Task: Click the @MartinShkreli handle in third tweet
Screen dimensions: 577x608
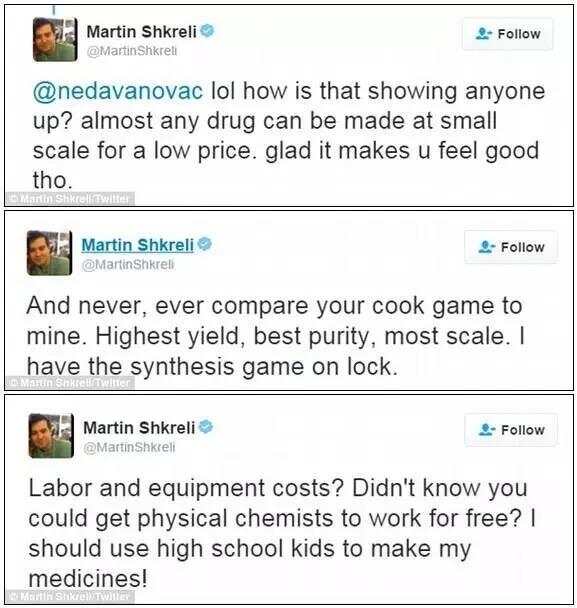Action: (130, 447)
